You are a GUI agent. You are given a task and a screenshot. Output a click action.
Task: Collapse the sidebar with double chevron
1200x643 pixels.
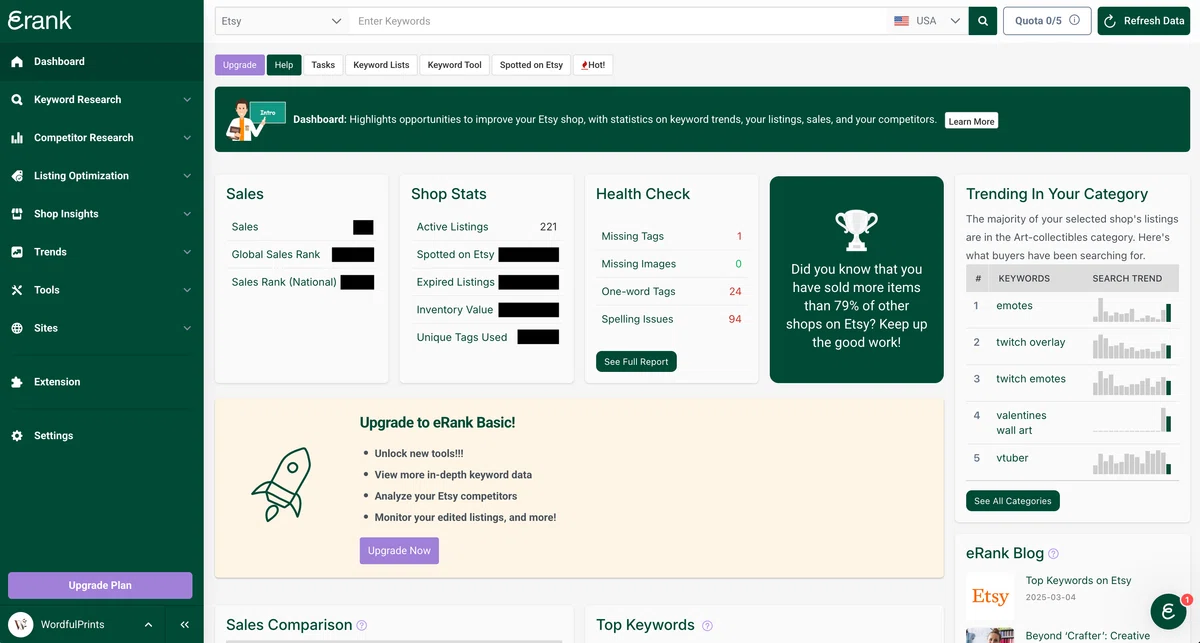click(x=185, y=625)
